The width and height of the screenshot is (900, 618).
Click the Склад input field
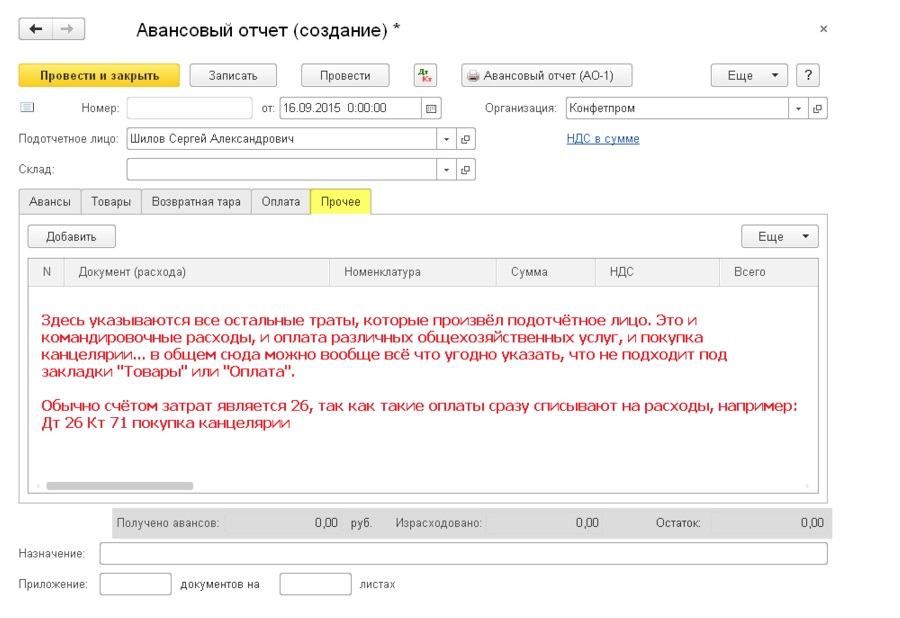(282, 170)
